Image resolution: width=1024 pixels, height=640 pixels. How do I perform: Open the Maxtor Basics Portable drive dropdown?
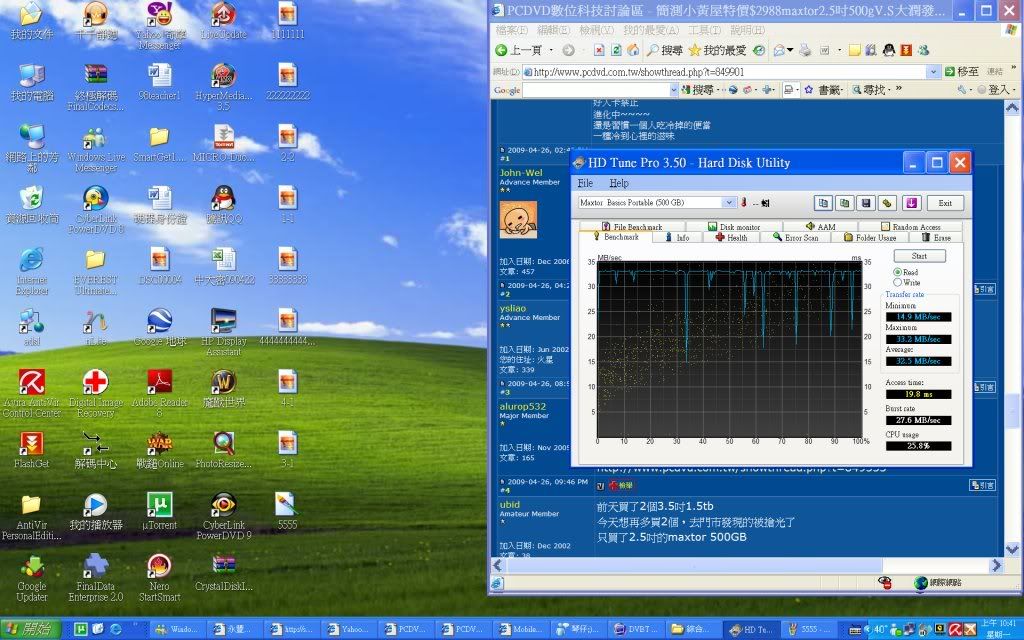click(x=729, y=202)
